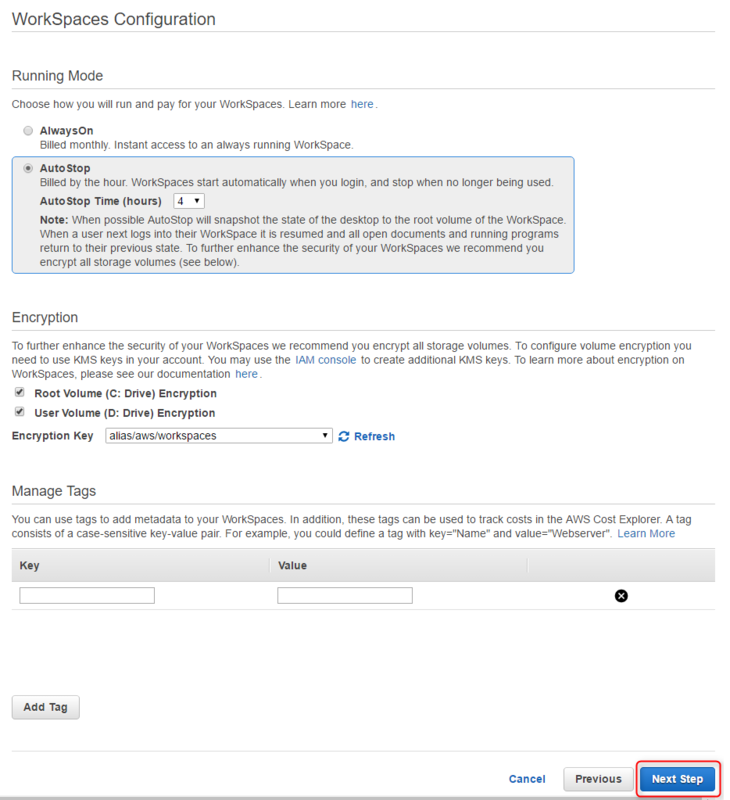Click the Refresh link text

(x=374, y=436)
